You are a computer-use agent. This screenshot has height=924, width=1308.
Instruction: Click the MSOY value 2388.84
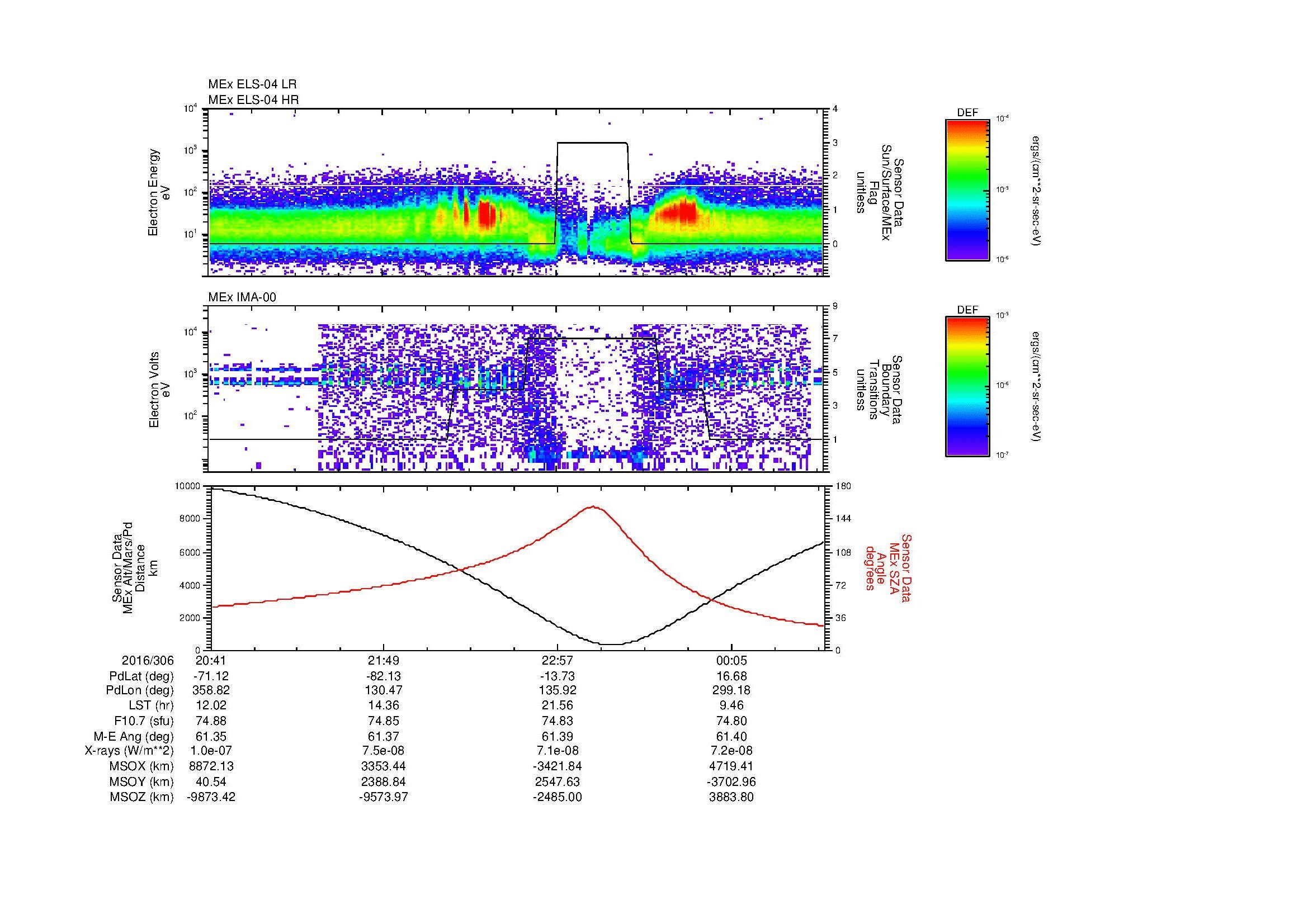[x=384, y=781]
